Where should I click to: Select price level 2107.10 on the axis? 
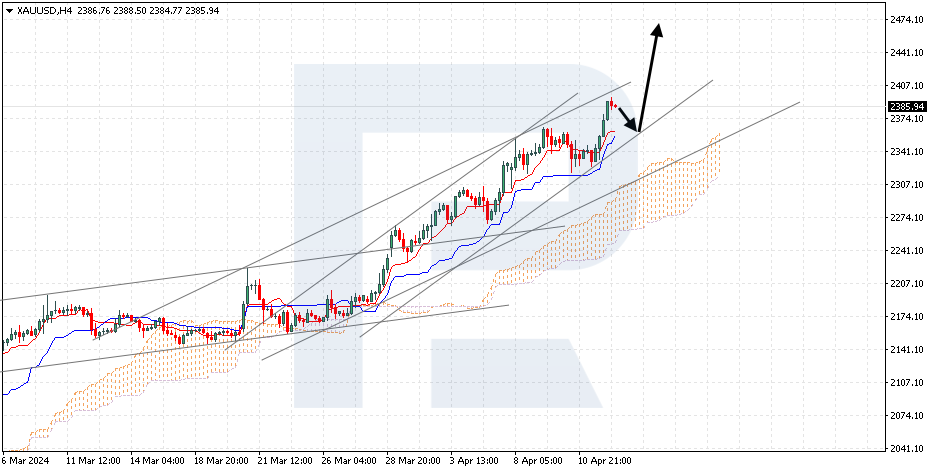click(907, 382)
